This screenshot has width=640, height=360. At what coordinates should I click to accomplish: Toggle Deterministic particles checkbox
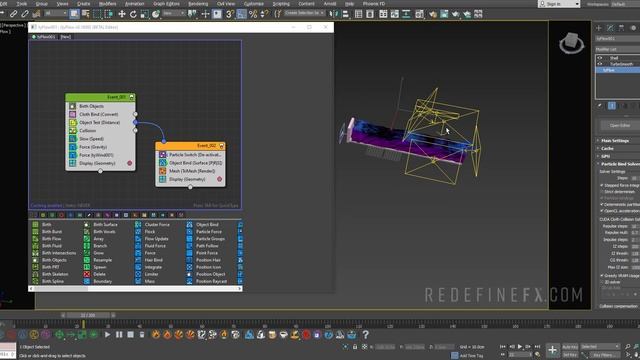pyautogui.click(x=602, y=204)
